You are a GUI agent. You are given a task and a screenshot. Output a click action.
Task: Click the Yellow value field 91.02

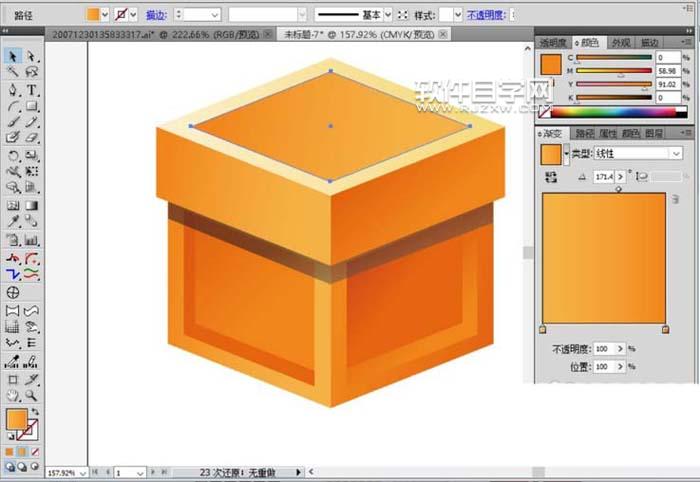[668, 84]
